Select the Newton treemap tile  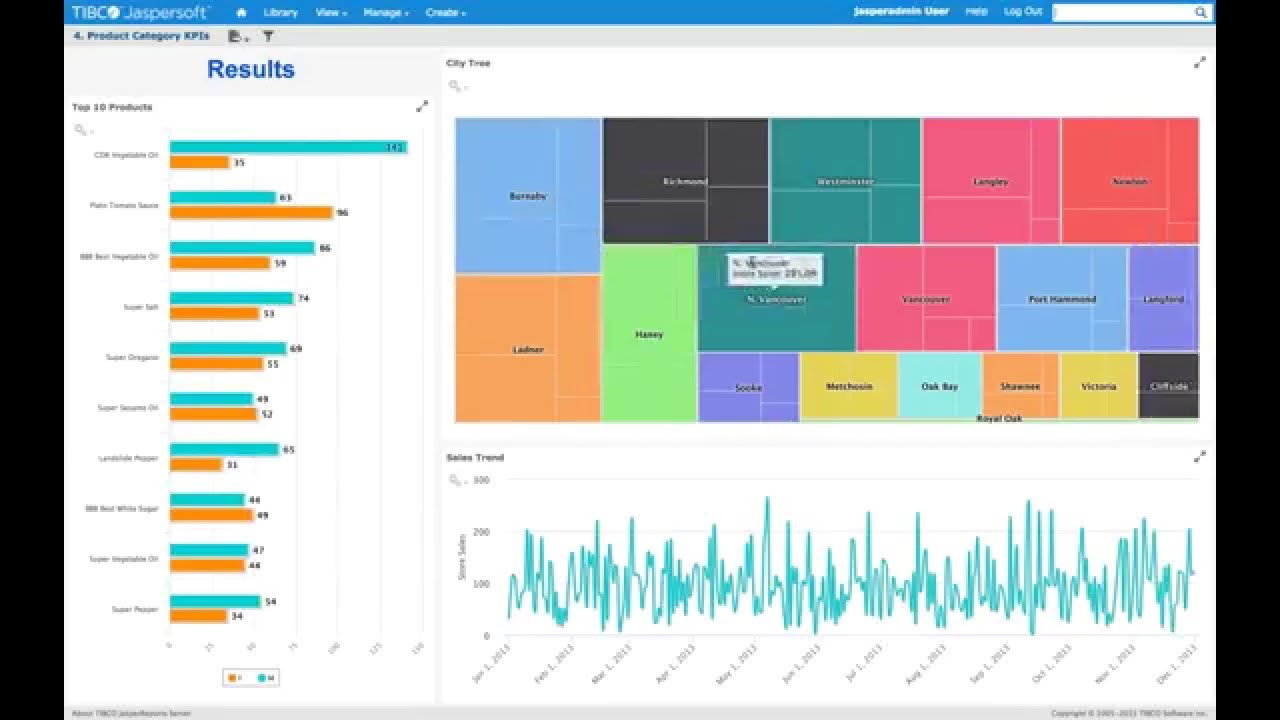click(1130, 181)
